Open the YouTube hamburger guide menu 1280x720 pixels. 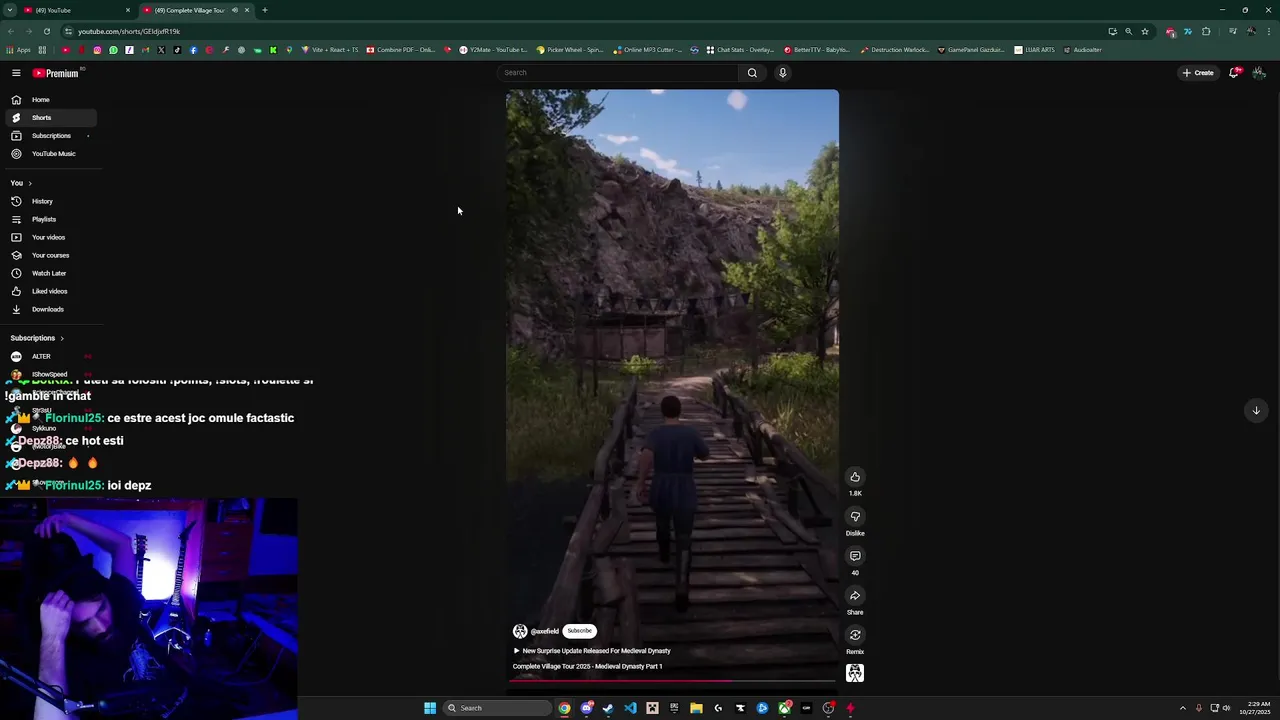(x=16, y=73)
